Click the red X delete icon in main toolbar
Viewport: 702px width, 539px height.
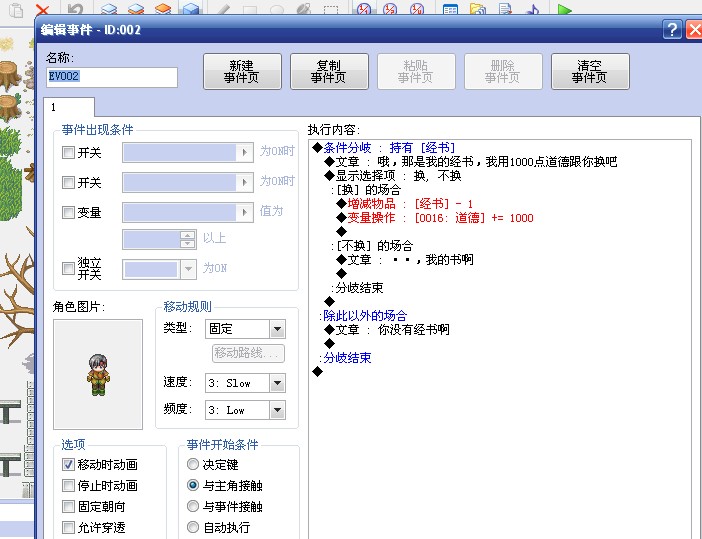pyautogui.click(x=43, y=9)
